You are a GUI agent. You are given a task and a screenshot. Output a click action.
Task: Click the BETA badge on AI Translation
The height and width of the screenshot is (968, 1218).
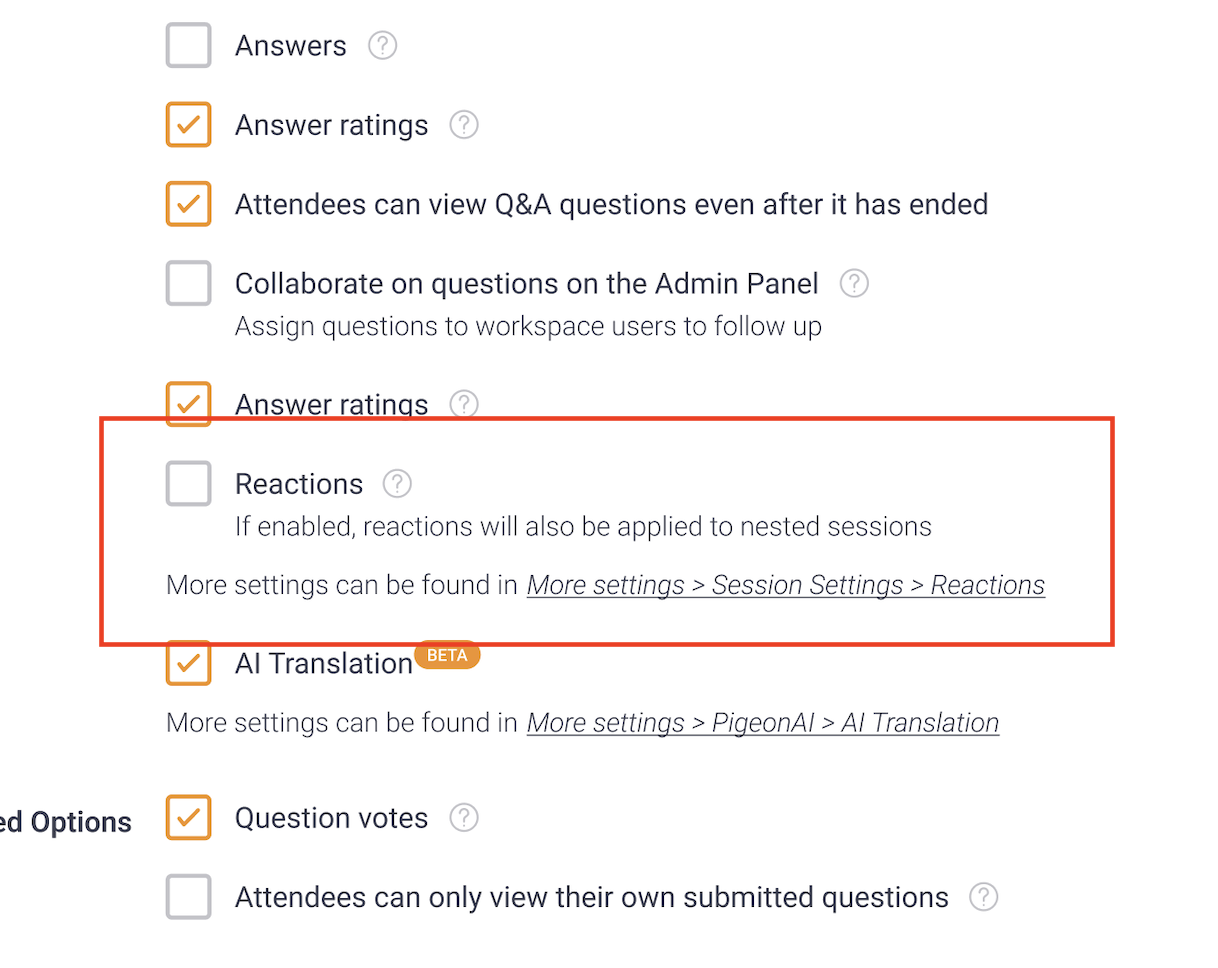(x=447, y=655)
